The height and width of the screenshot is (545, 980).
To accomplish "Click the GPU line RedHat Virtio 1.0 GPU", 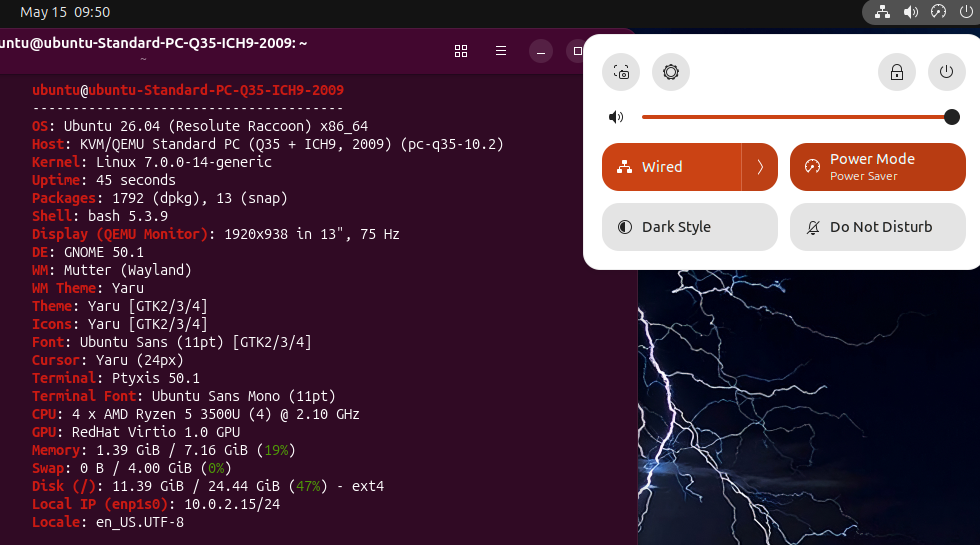I will (x=136, y=432).
